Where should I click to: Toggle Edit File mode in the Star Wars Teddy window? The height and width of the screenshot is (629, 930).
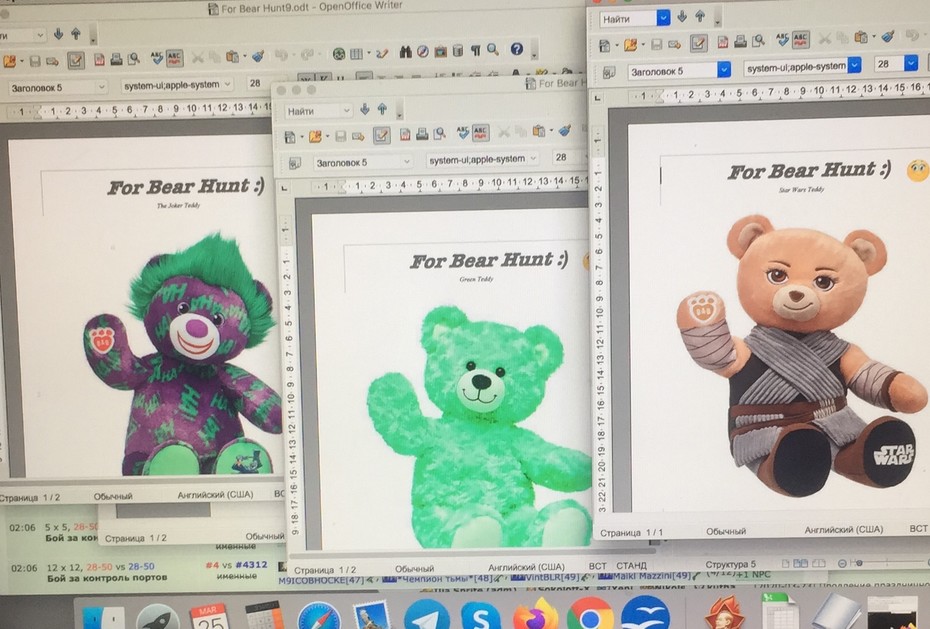[699, 42]
